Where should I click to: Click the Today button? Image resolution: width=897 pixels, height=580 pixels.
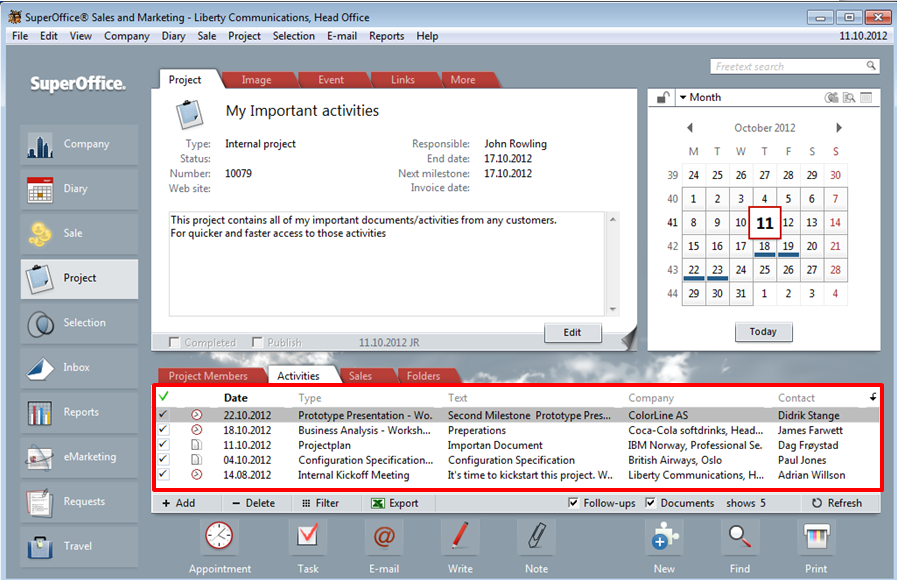pos(763,332)
